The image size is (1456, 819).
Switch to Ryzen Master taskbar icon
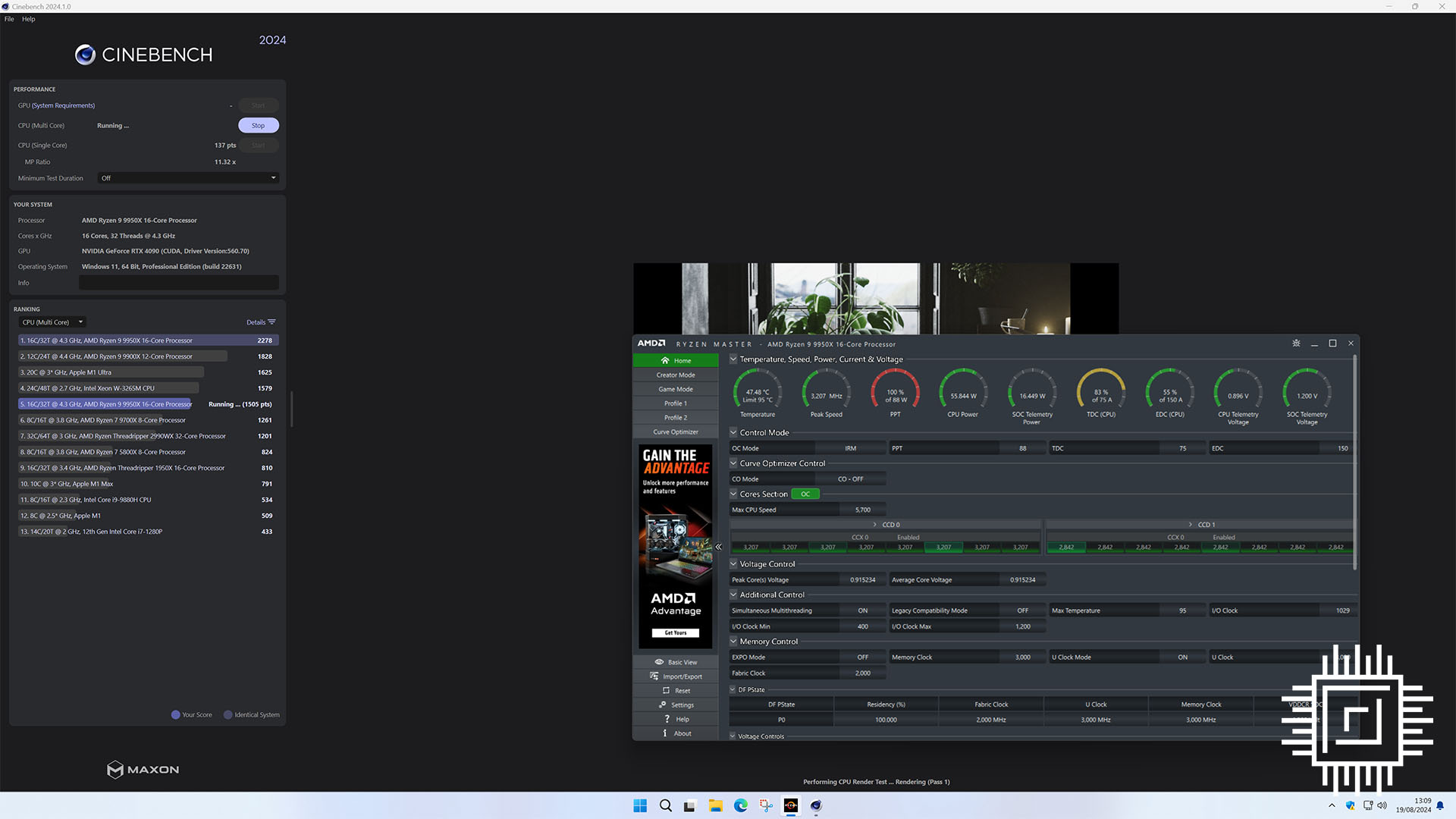point(791,805)
